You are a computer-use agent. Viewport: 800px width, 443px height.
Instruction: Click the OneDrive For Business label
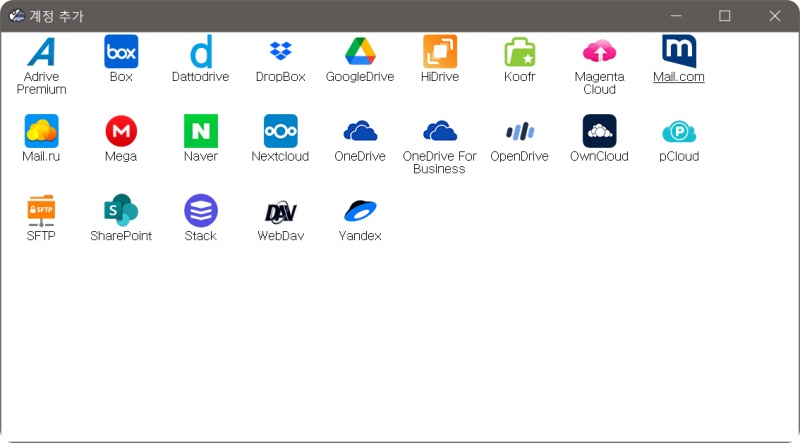tap(440, 163)
